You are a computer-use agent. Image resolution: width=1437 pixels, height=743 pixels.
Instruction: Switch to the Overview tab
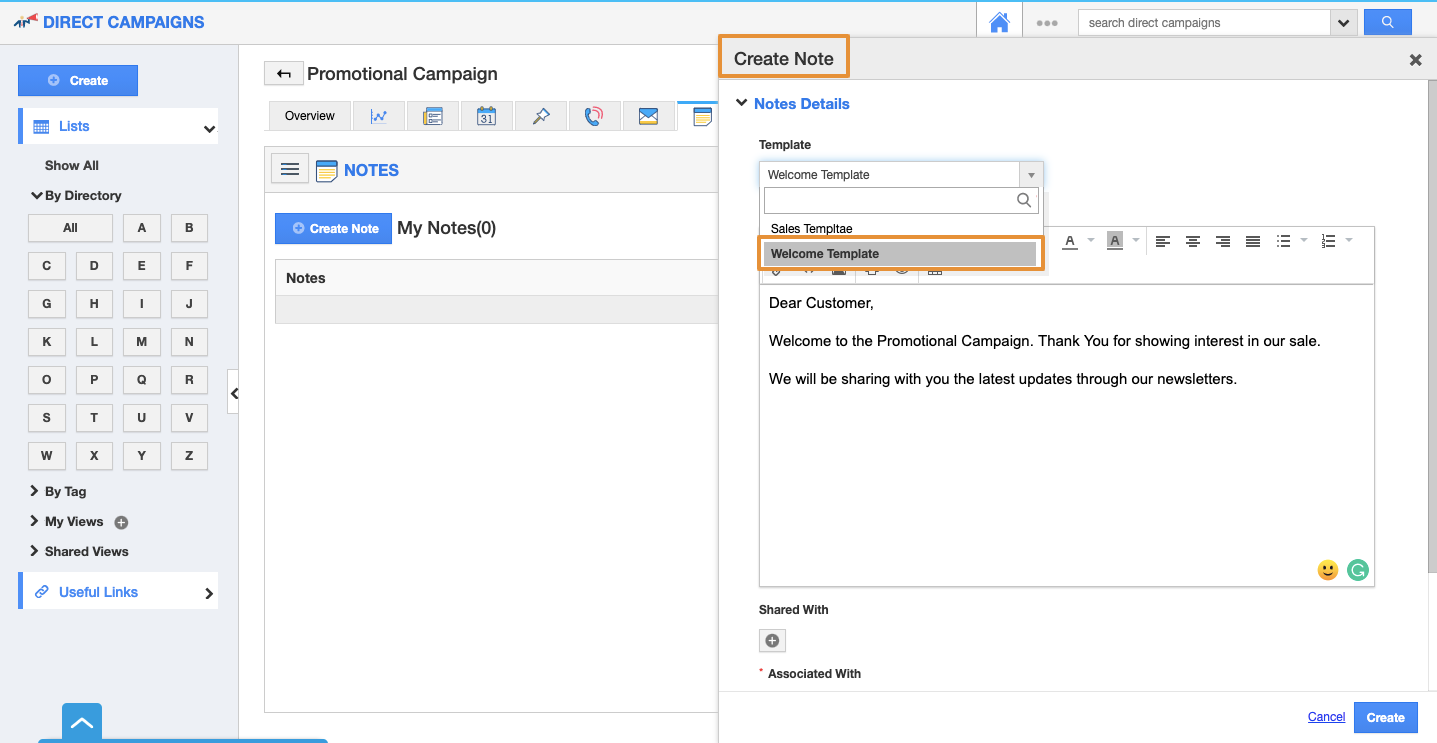(x=309, y=116)
